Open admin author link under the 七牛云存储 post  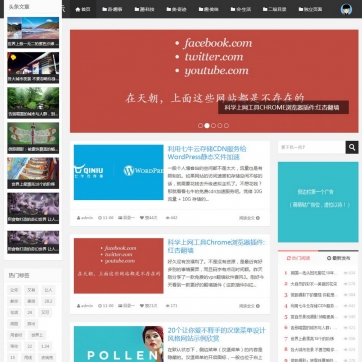(85, 218)
